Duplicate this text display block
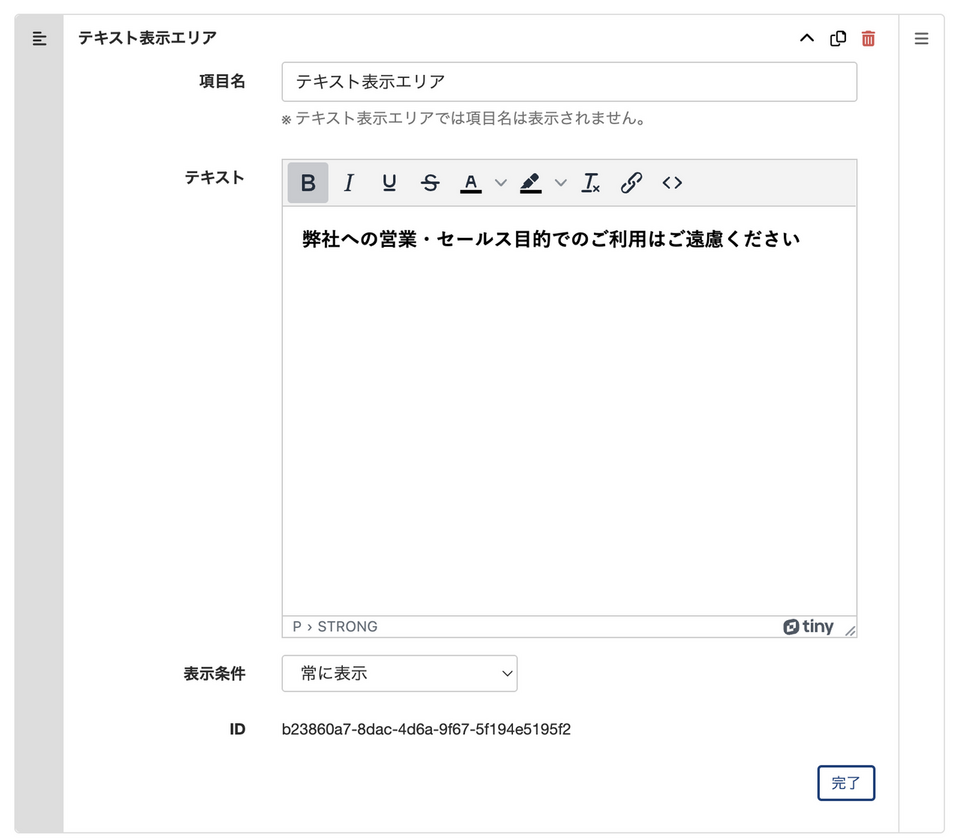960x840 pixels. [838, 39]
